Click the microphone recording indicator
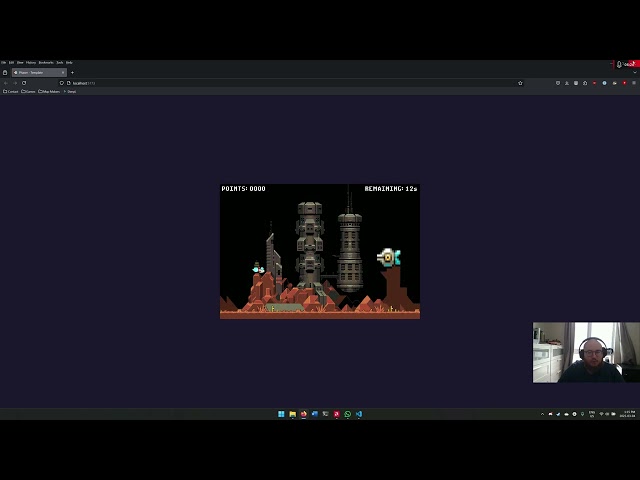The height and width of the screenshot is (480, 640). point(619,64)
